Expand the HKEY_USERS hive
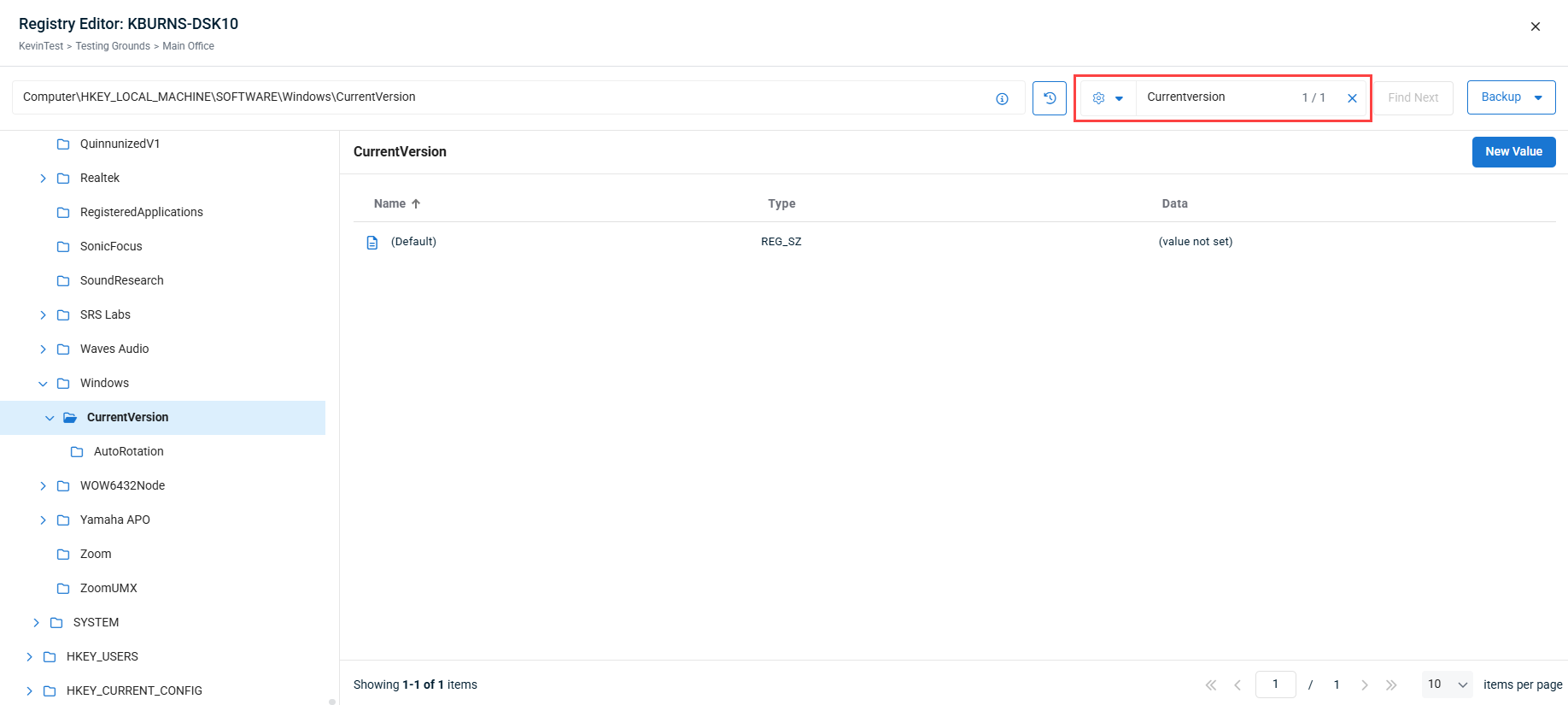This screenshot has height=705, width=1568. [x=30, y=657]
